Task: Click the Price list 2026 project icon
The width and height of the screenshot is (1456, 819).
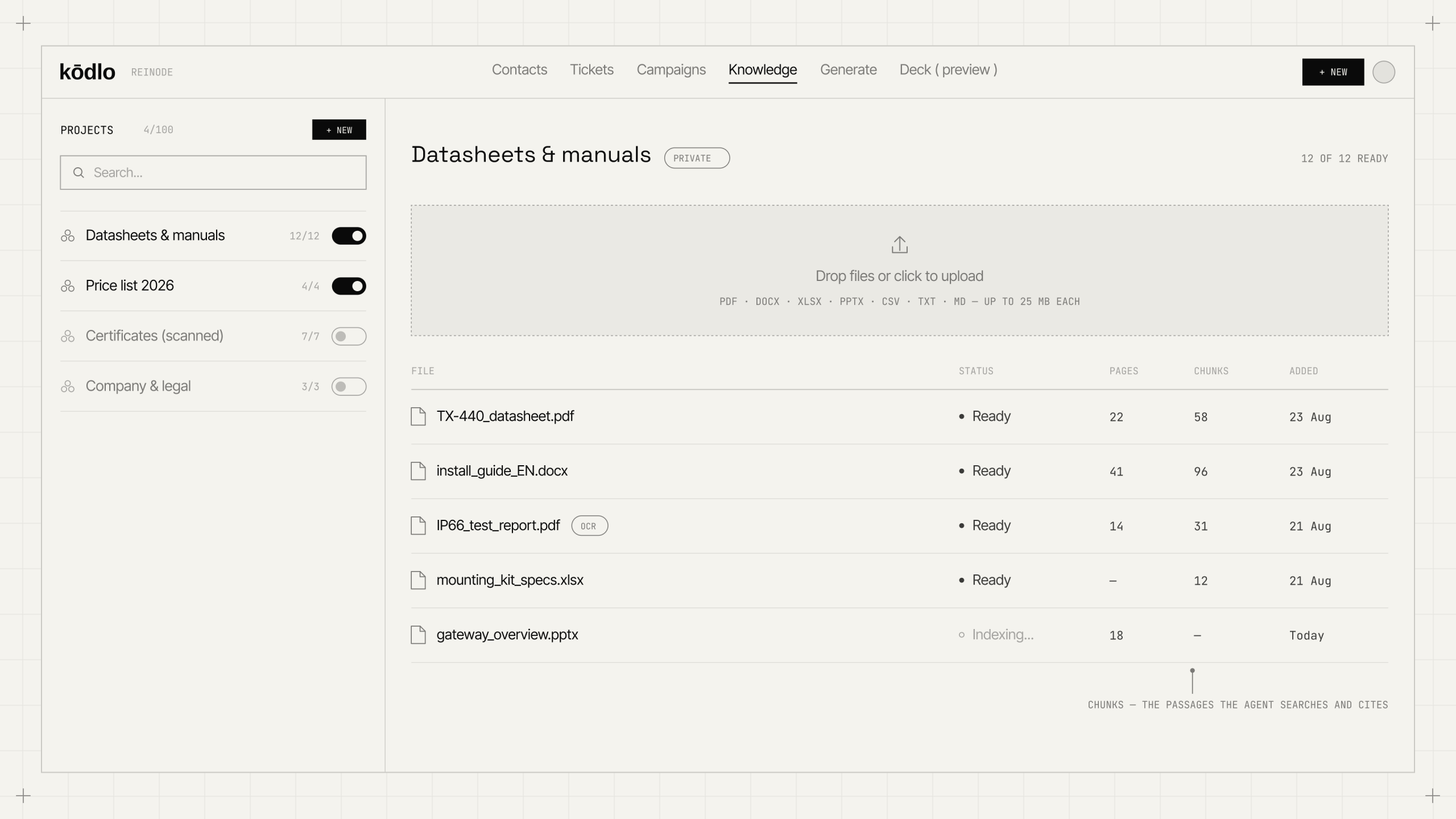Action: [x=68, y=286]
